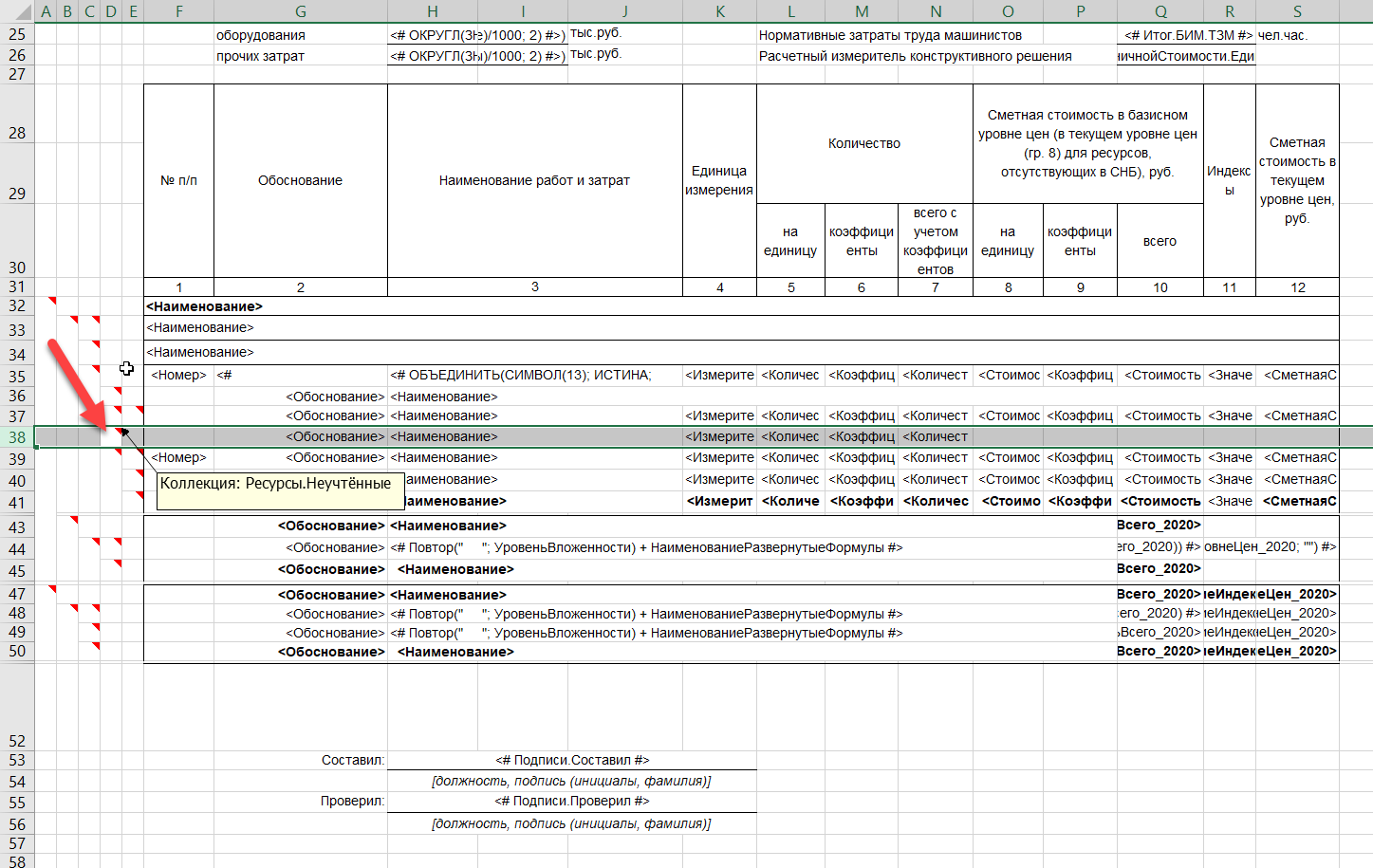Click the '<# ОБЪЕДИНИТЬ(СИМВОЛ(13); ИСТИНА;' cell

(x=534, y=375)
